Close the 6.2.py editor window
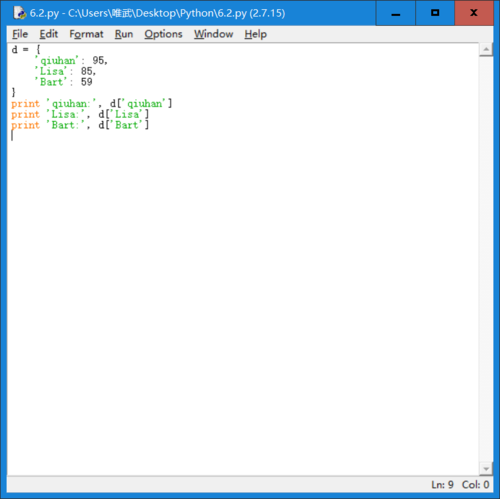 (x=474, y=13)
